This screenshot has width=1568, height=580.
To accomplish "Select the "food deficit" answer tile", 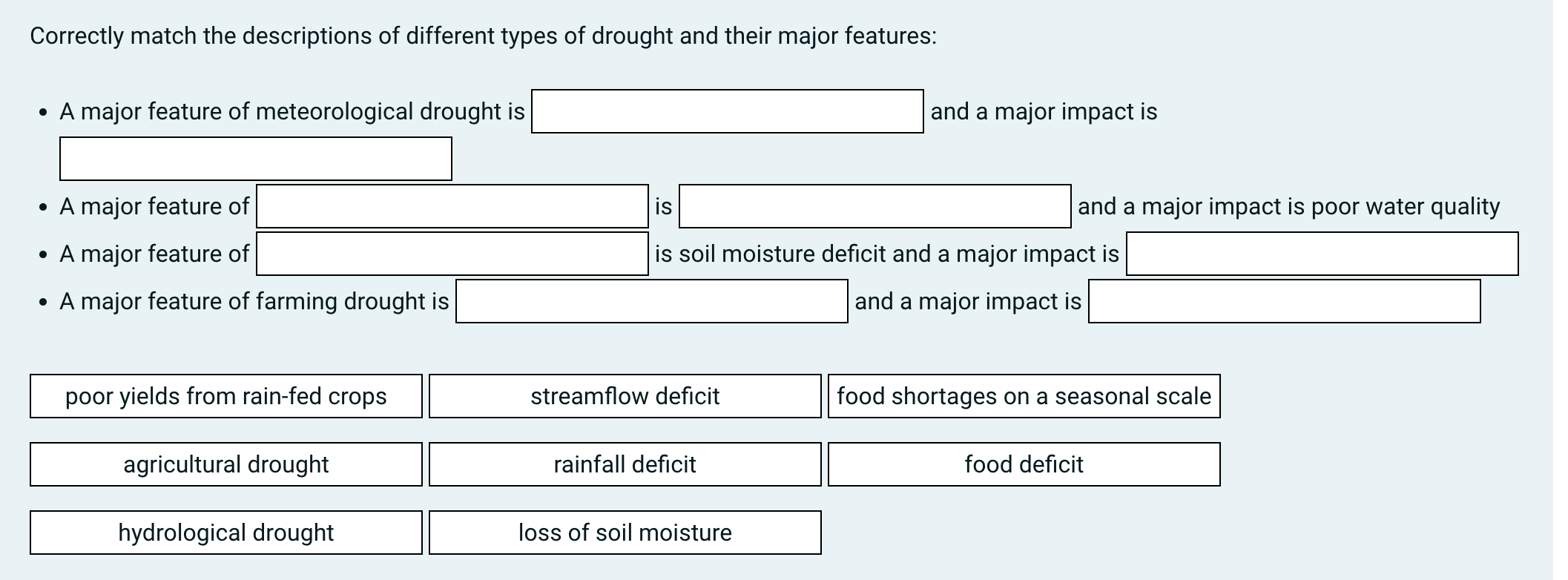I will [x=1024, y=464].
